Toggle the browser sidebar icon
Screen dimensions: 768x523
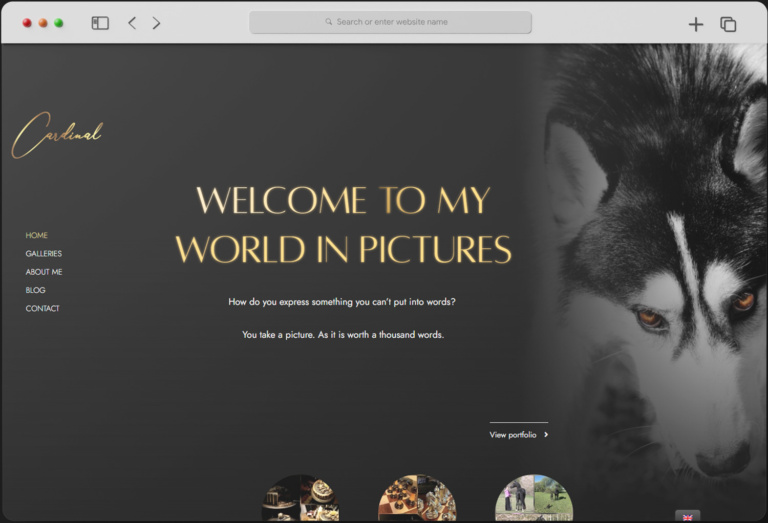[100, 23]
